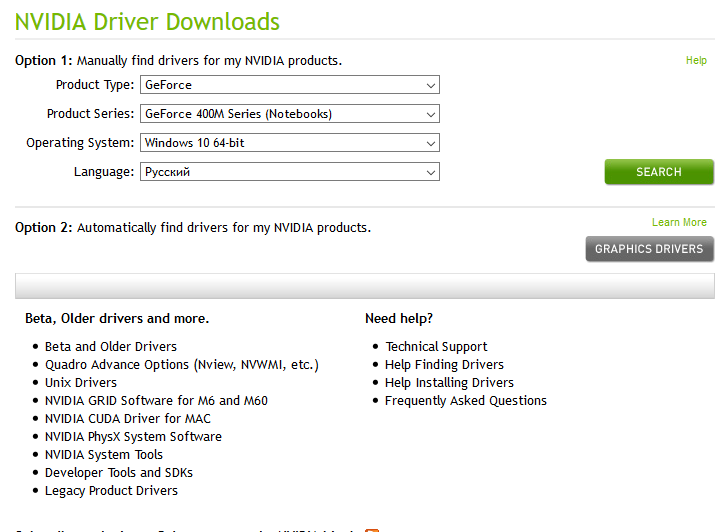This screenshot has width=724, height=532.
Task: Open Beta and Older Drivers link
Action: click(x=111, y=346)
